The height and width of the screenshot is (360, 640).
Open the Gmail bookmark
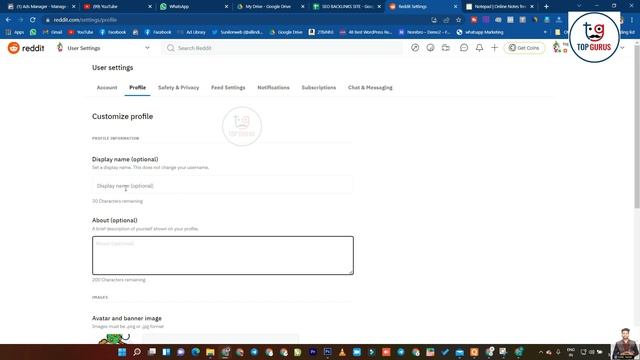click(52, 32)
